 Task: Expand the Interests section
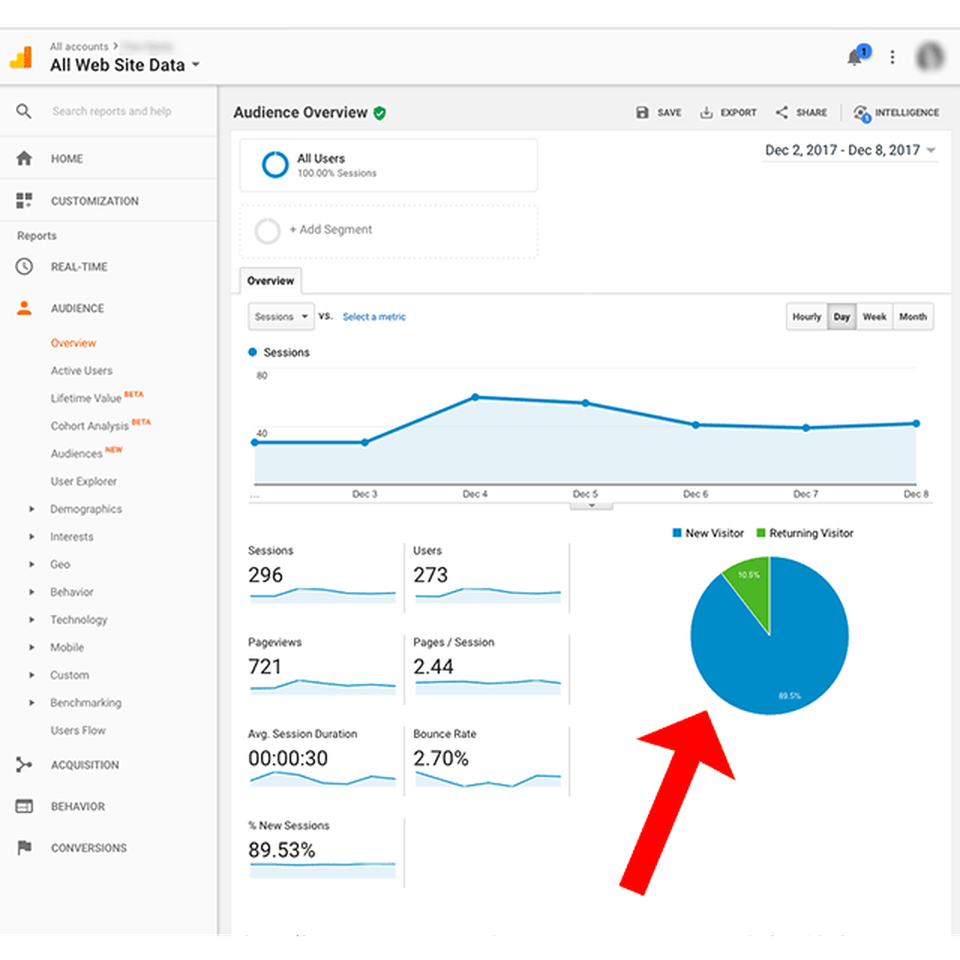click(31, 536)
